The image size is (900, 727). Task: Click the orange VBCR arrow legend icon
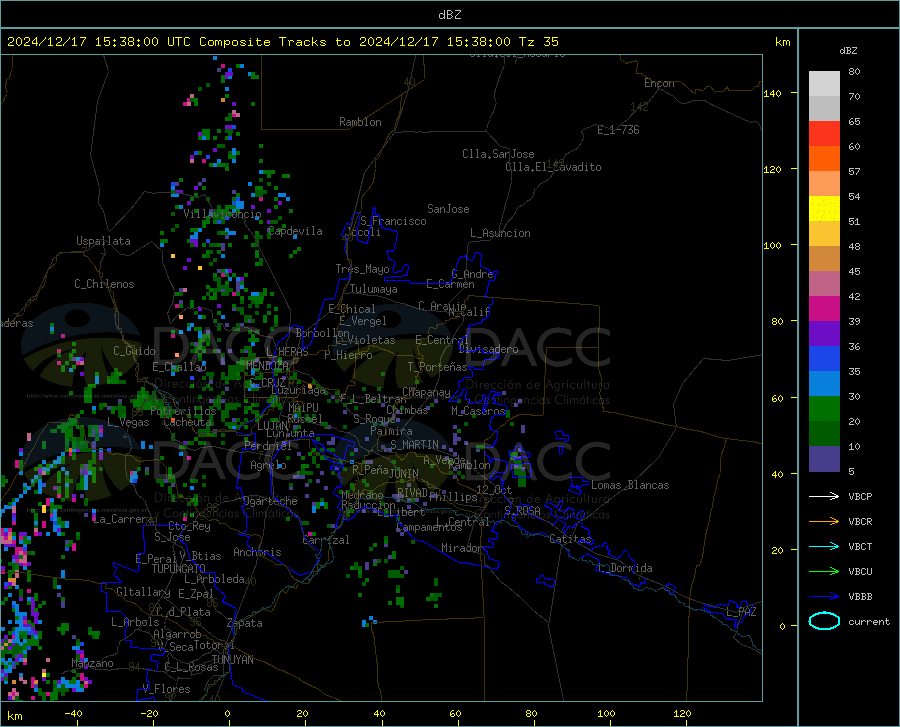824,522
